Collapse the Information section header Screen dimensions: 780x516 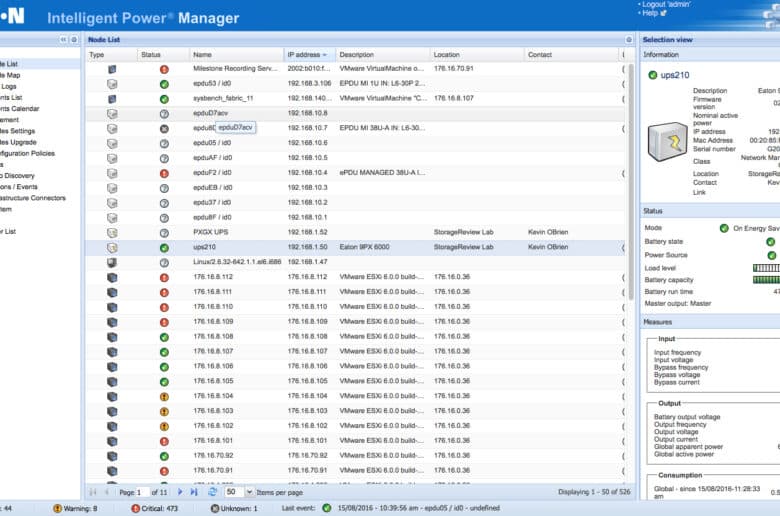click(x=710, y=55)
